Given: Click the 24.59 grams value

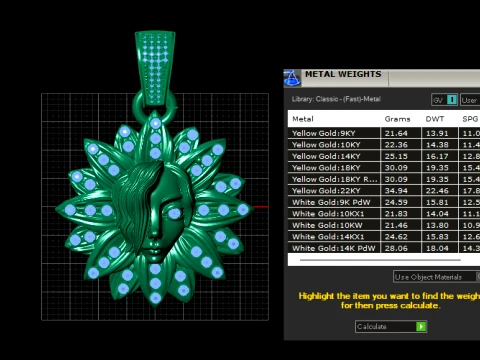Looking at the screenshot, I should tap(396, 202).
